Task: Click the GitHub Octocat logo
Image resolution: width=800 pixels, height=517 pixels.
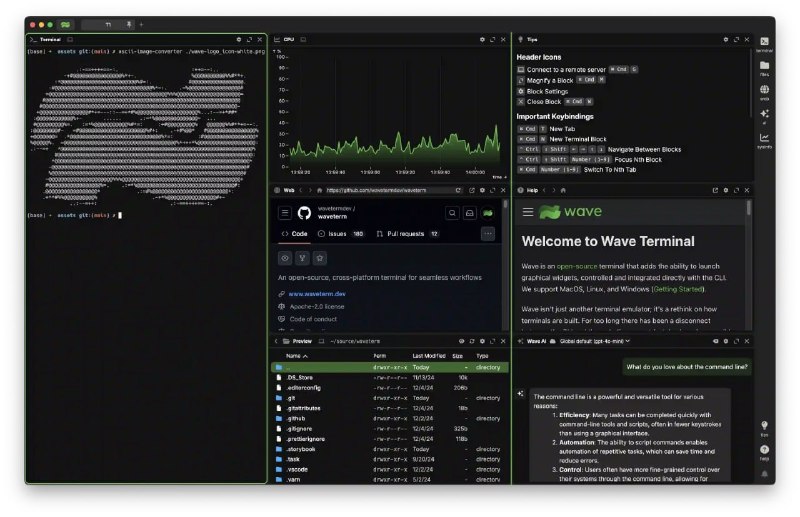Action: (x=305, y=213)
